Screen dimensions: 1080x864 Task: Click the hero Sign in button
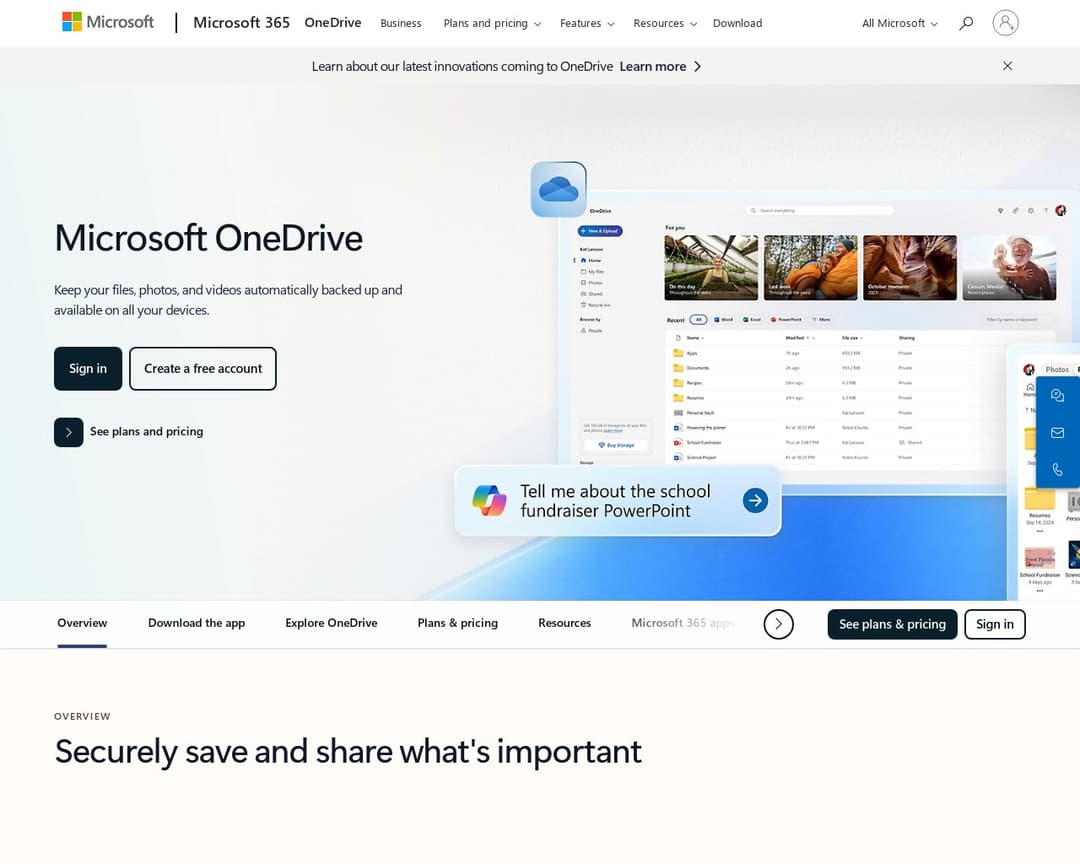tap(88, 369)
